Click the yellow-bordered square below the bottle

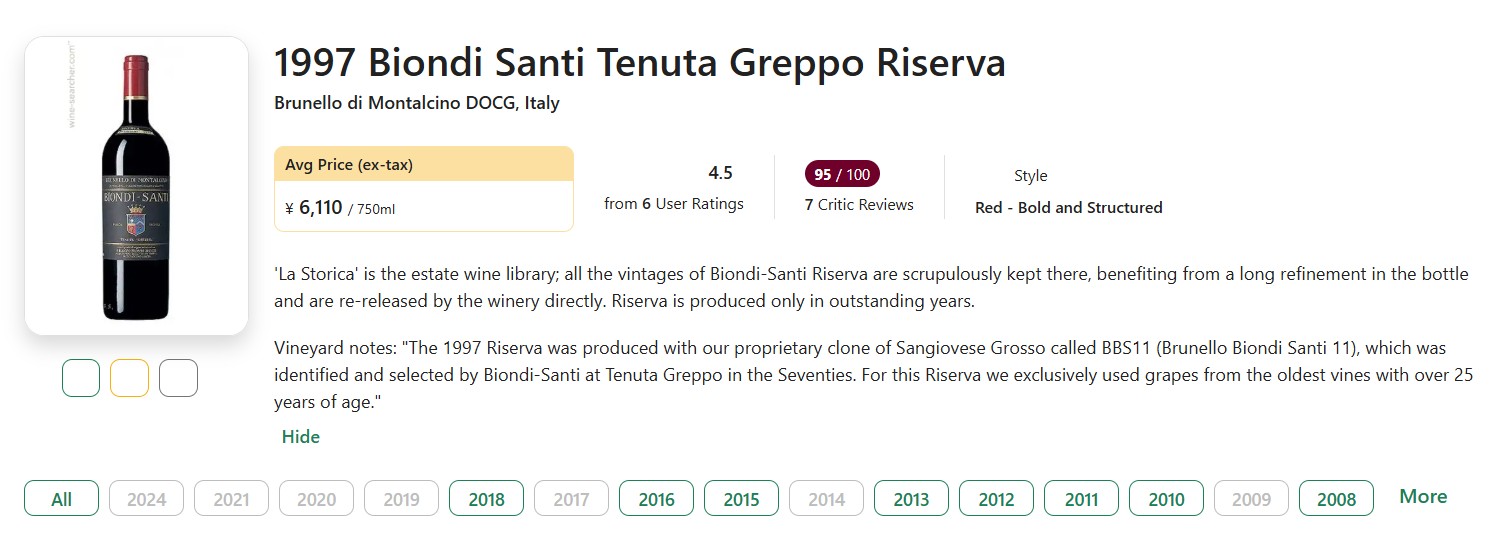click(129, 378)
